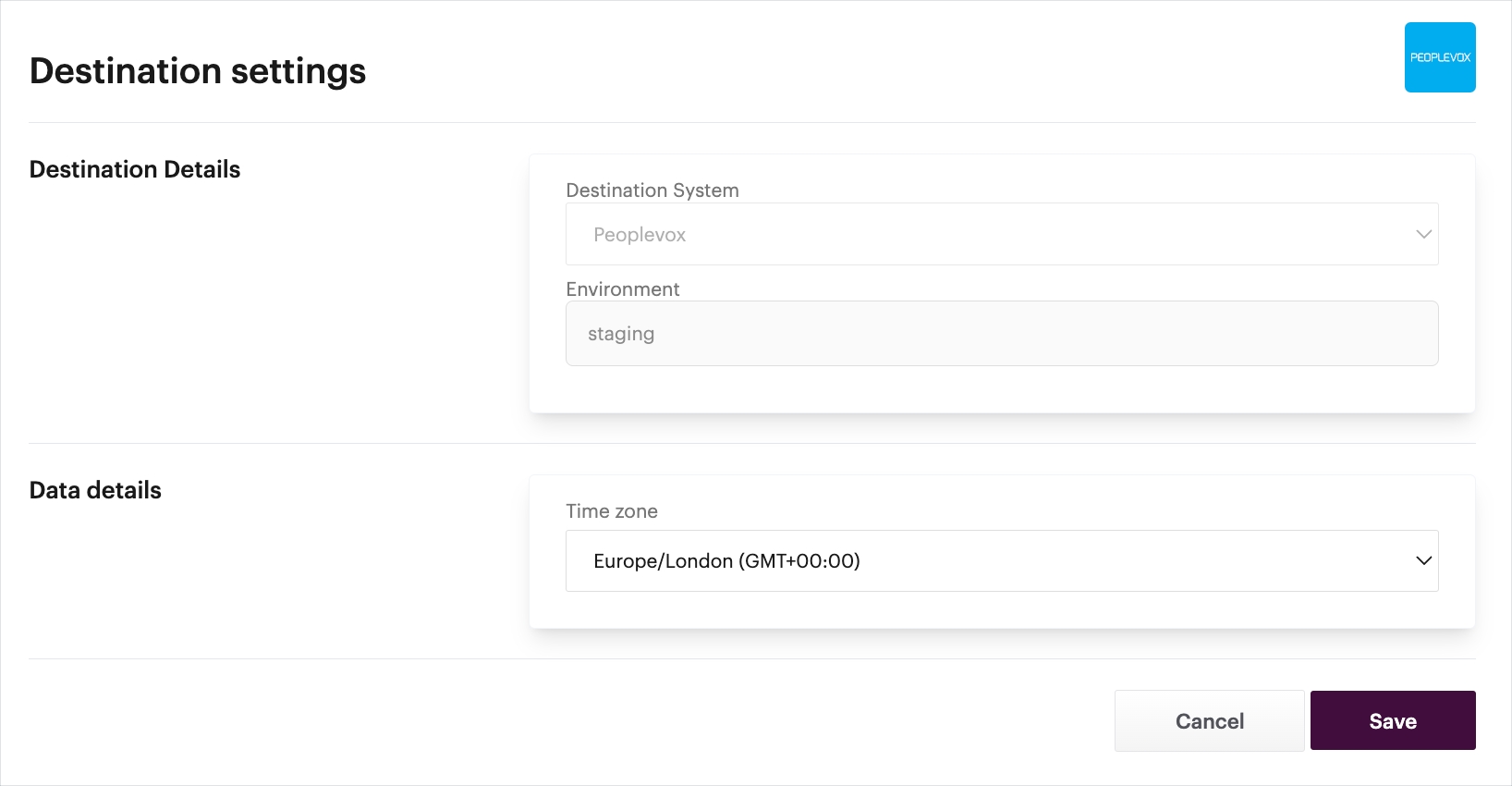Image resolution: width=1512 pixels, height=786 pixels.
Task: Save the destination settings
Action: [1392, 720]
